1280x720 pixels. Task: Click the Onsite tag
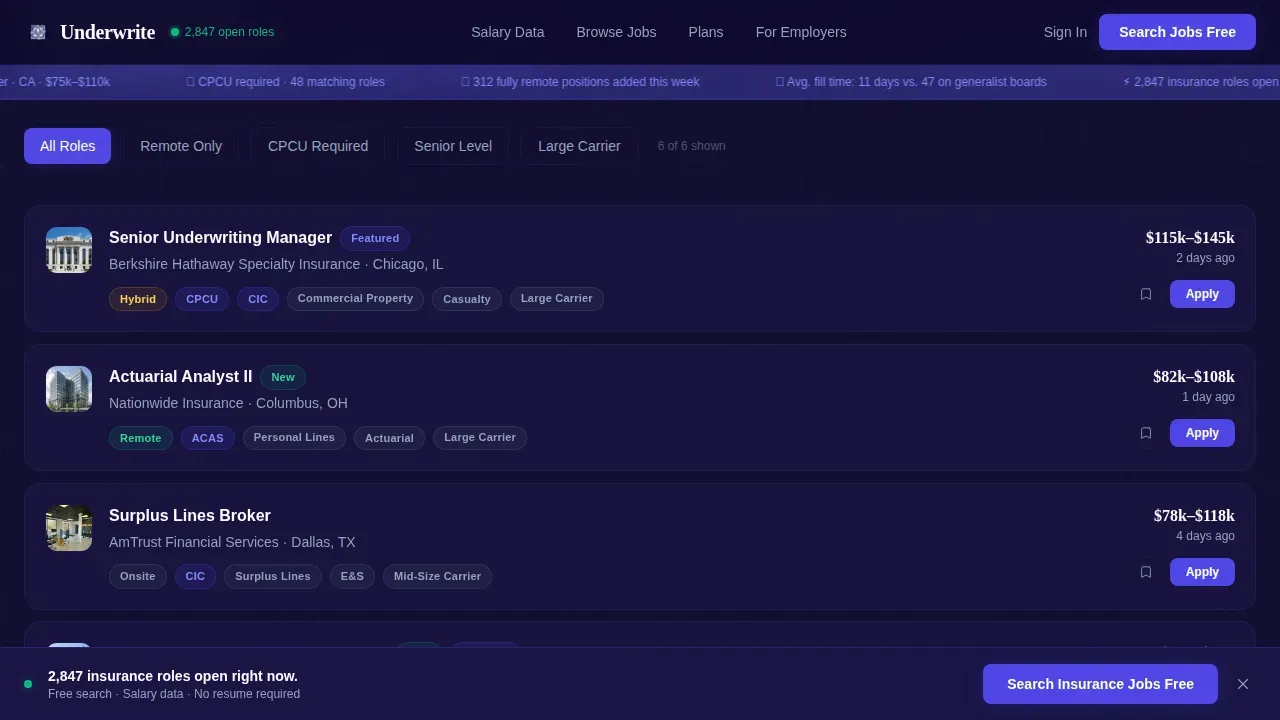[x=138, y=577]
